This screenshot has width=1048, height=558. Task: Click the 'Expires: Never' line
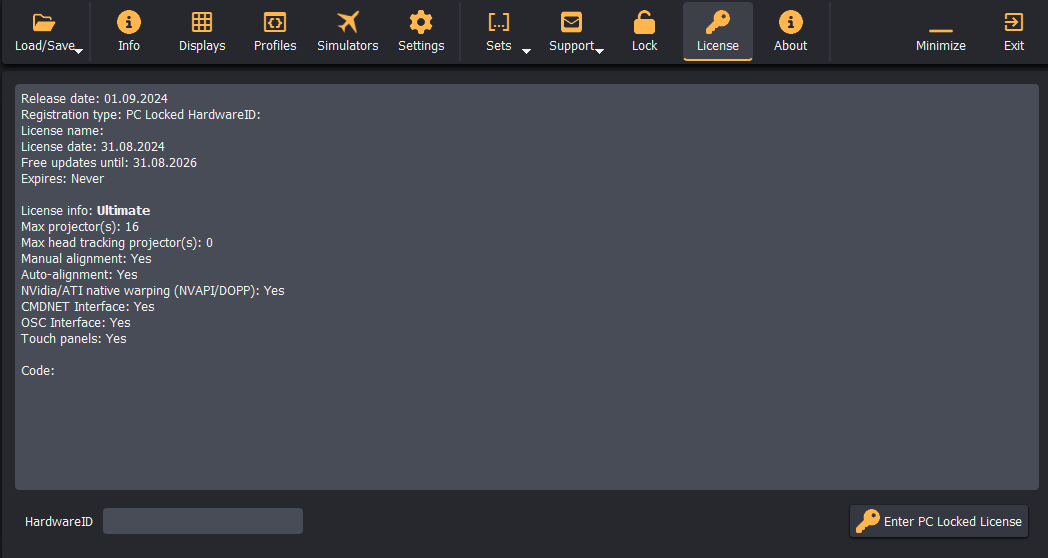[62, 178]
